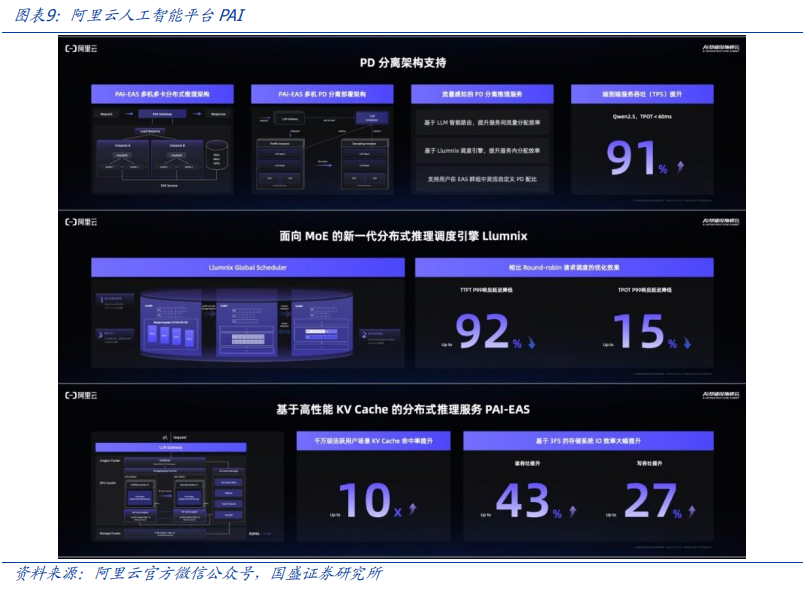
Task: Open the Llumnix Global Scheduler diagram
Action: click(x=248, y=323)
